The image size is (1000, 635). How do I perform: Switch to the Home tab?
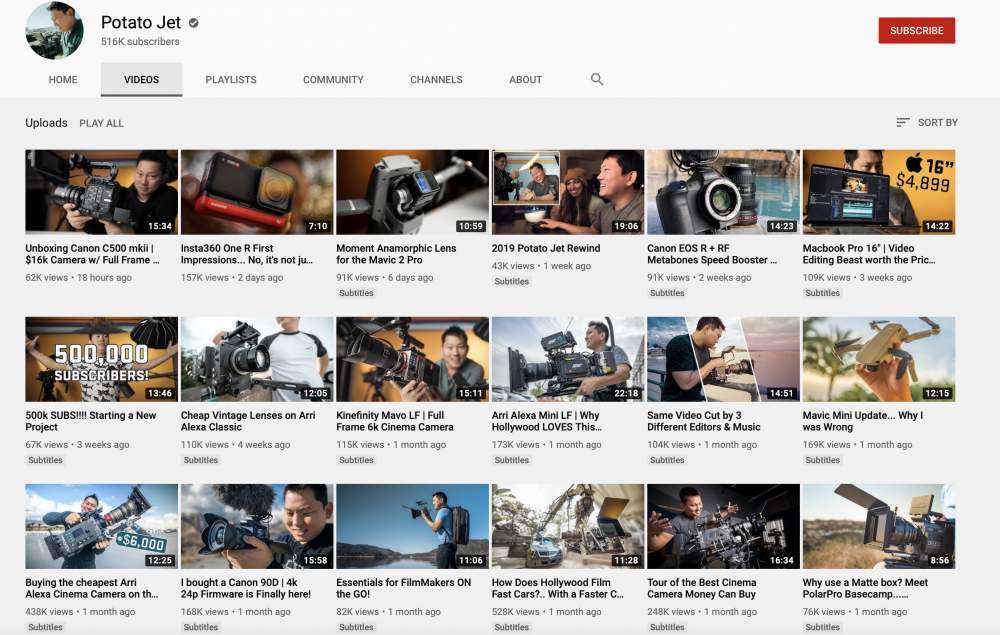(63, 80)
